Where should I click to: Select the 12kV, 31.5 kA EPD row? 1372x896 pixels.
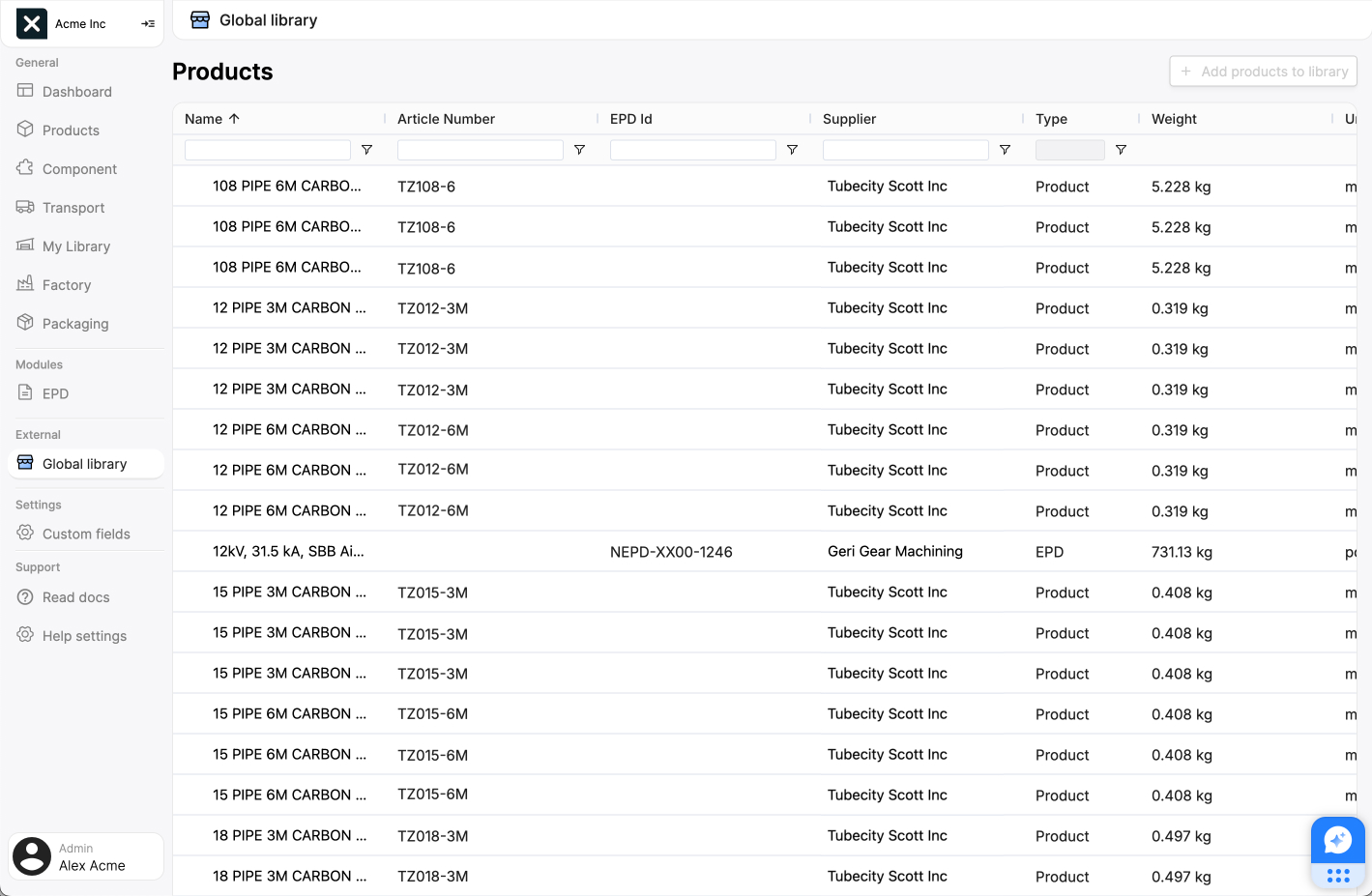tap(288, 552)
